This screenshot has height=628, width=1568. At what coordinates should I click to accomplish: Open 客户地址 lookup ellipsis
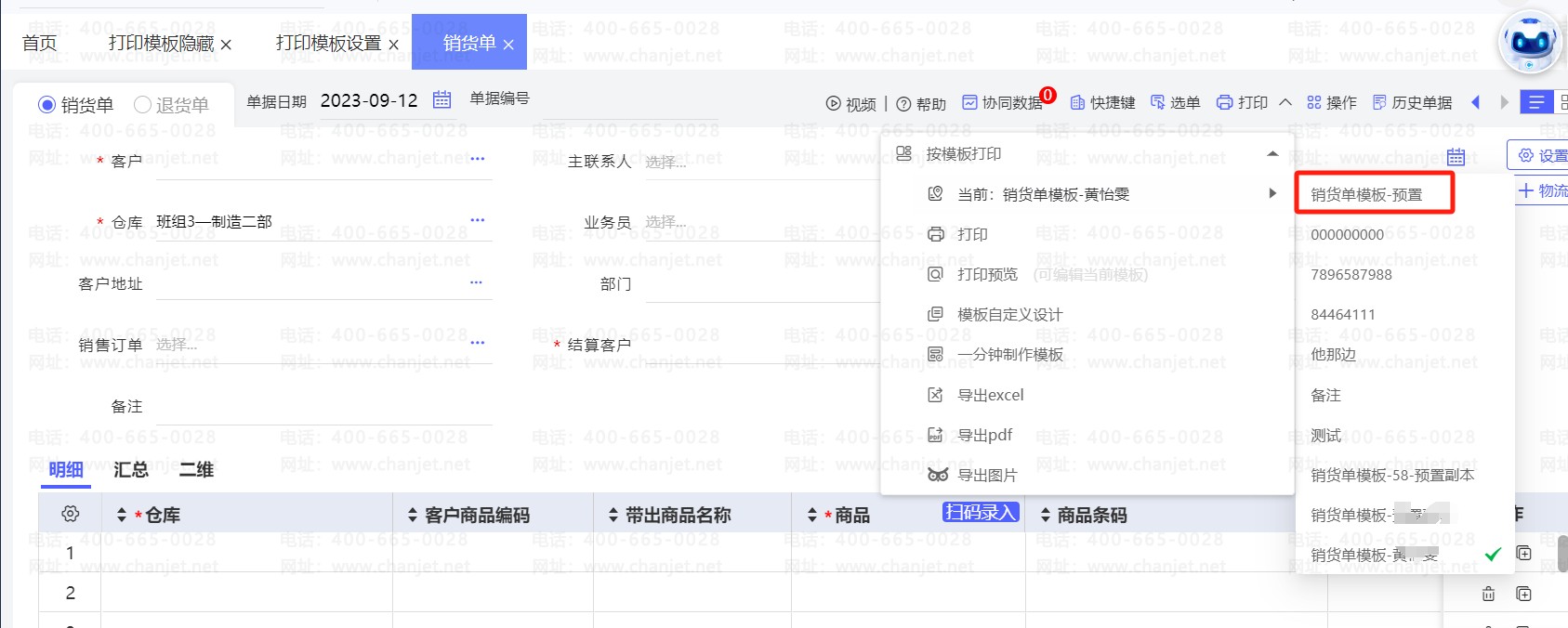477,281
